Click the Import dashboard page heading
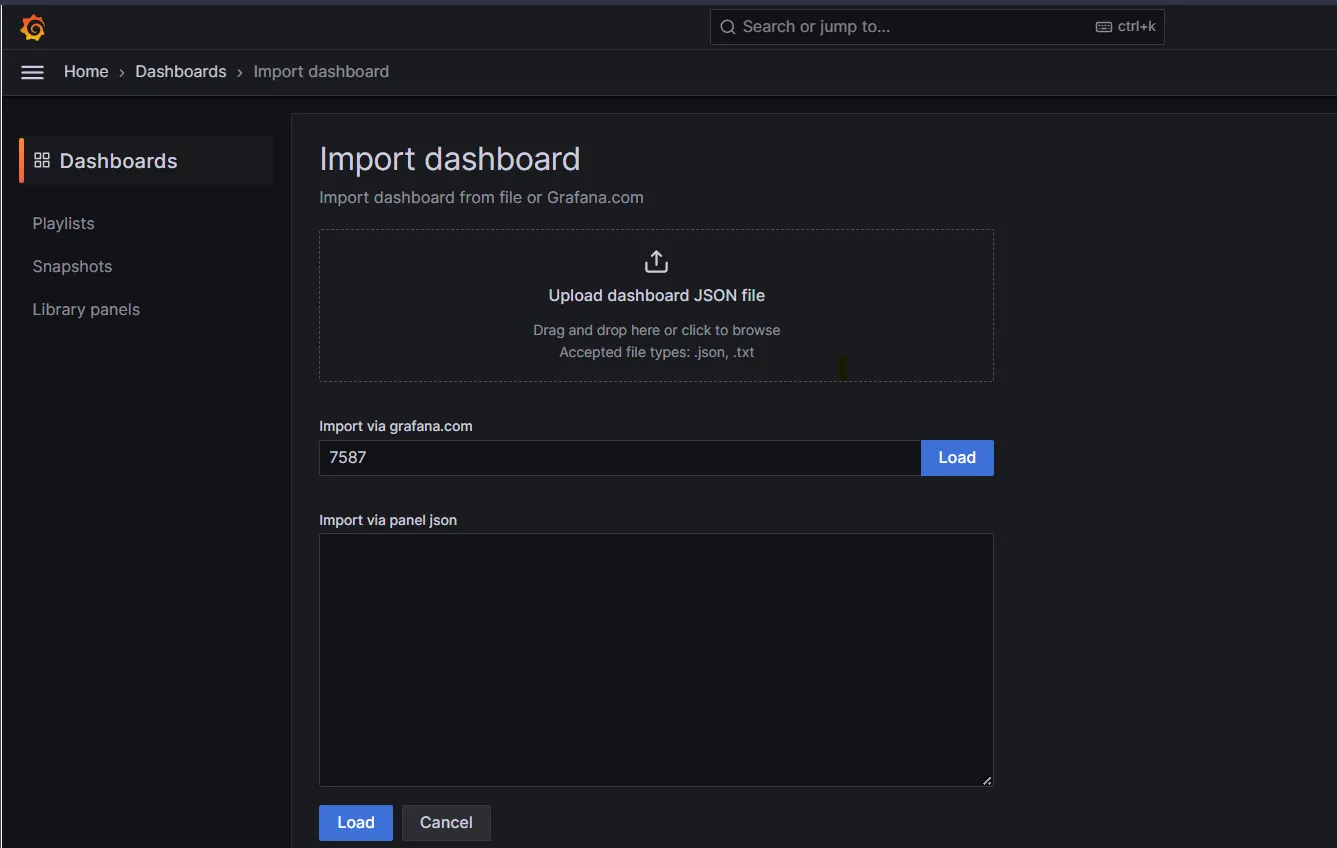Screen dimensions: 1337x848 (x=450, y=159)
